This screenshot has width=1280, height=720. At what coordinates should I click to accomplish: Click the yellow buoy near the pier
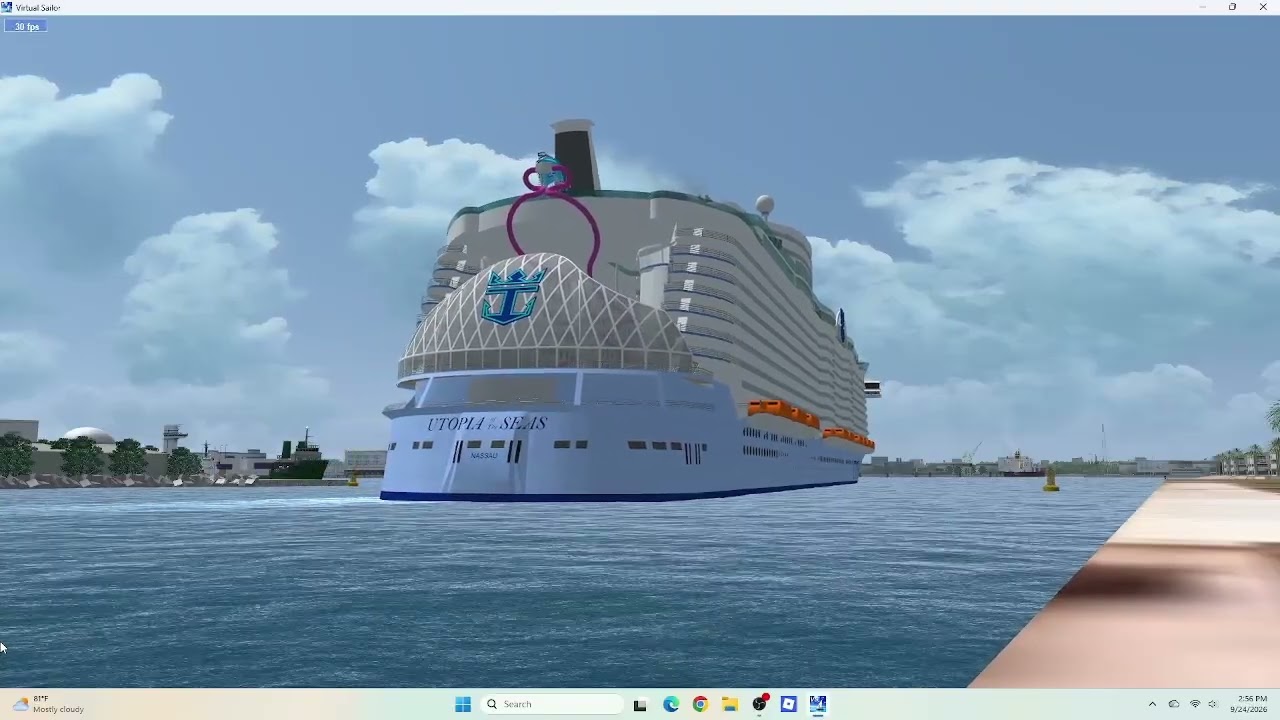(x=1051, y=480)
